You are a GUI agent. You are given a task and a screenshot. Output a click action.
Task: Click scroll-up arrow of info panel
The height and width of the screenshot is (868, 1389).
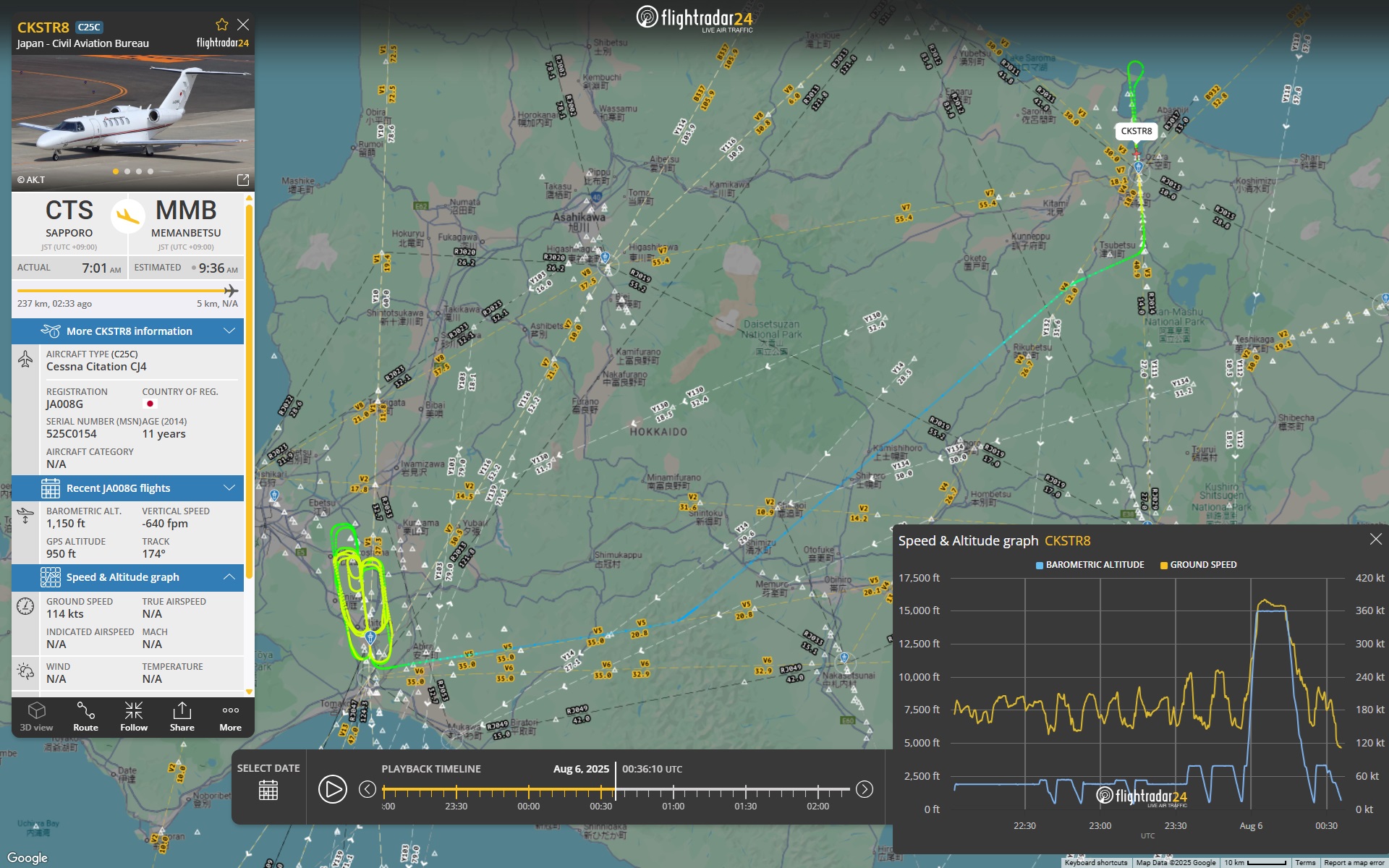(x=250, y=197)
